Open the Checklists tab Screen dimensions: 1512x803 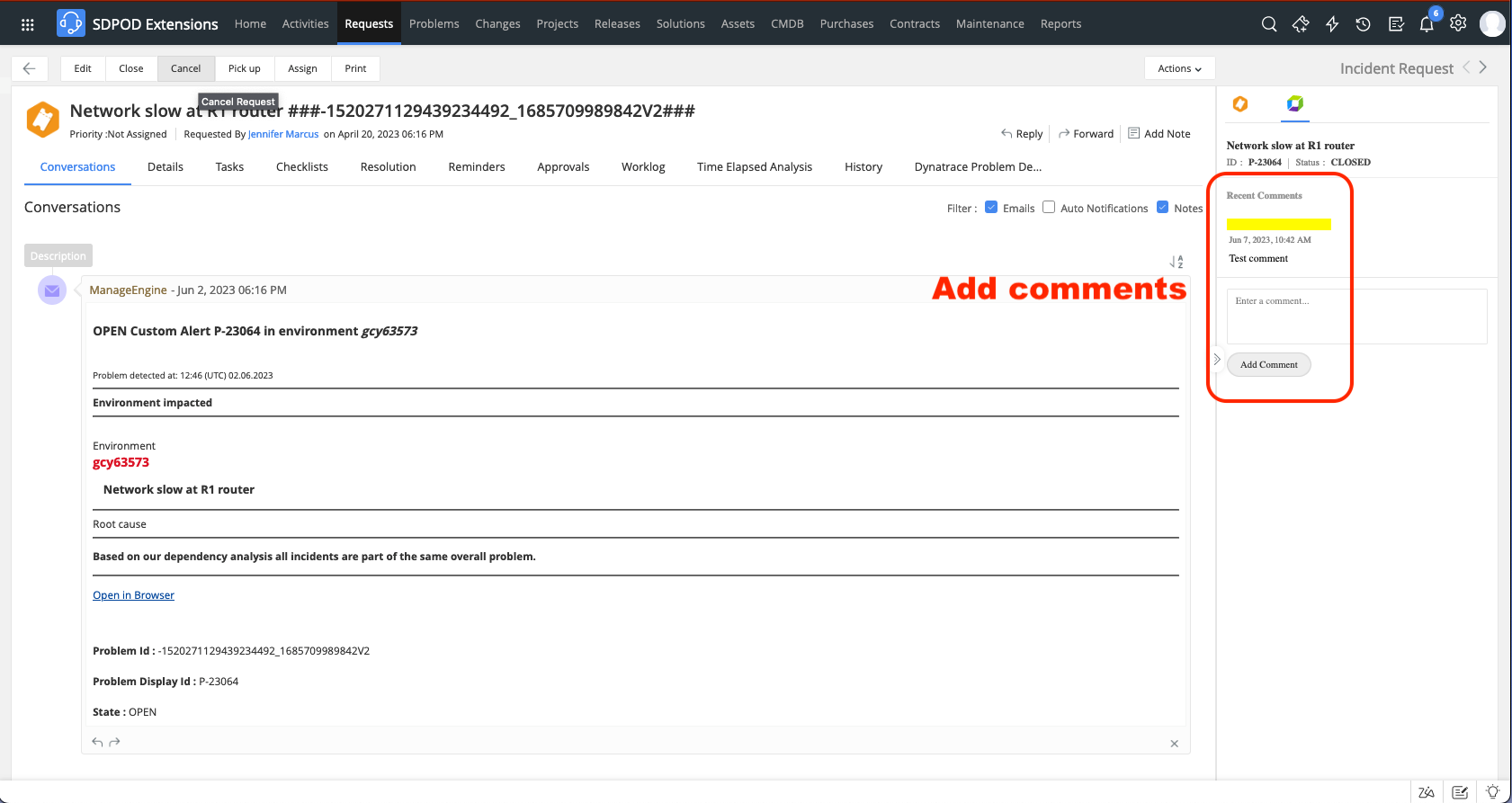pyautogui.click(x=302, y=167)
